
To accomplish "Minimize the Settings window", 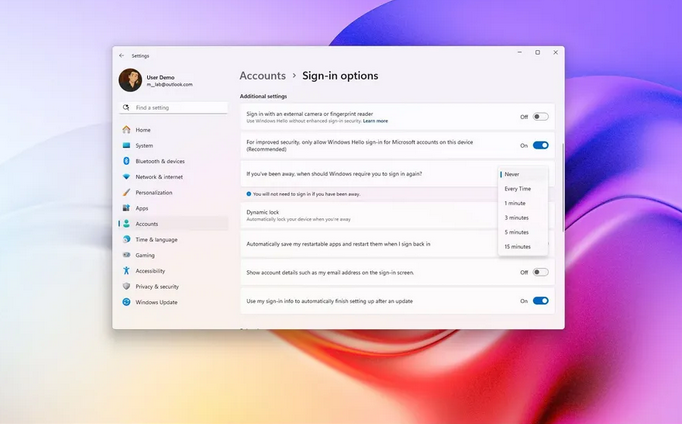I will pyautogui.click(x=520, y=52).
